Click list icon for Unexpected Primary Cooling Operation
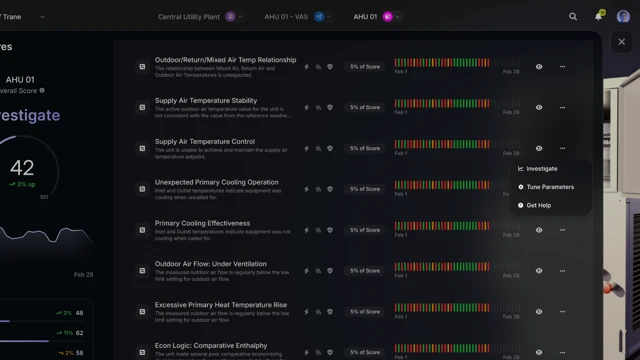Screen dimensions: 640x360 coord(142,189)
